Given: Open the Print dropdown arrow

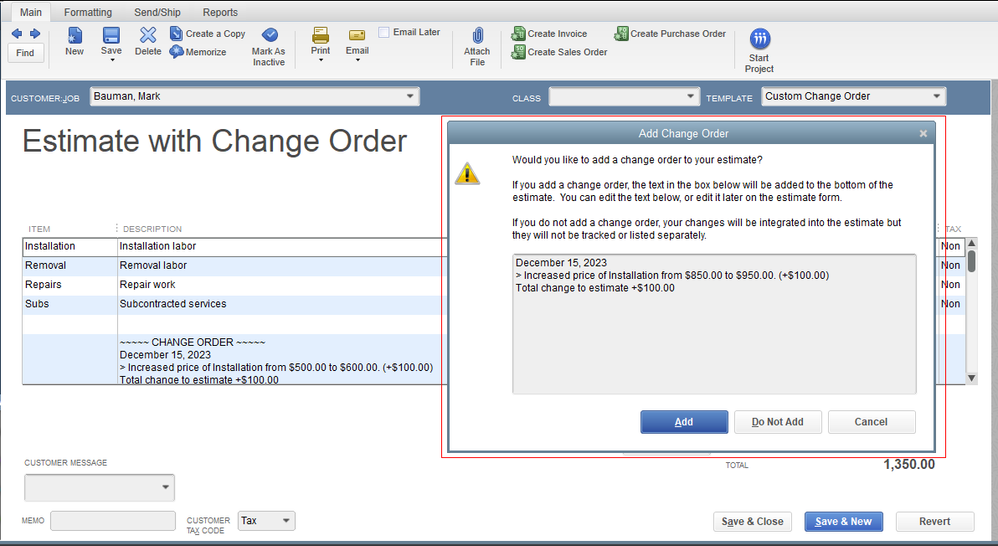Looking at the screenshot, I should 321,60.
